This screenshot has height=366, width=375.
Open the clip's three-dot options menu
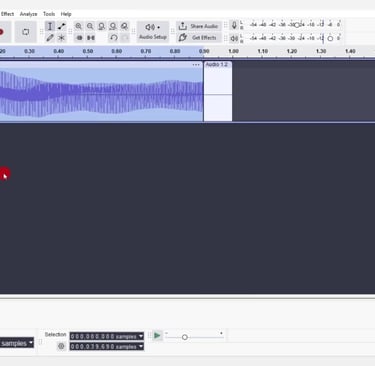196,65
